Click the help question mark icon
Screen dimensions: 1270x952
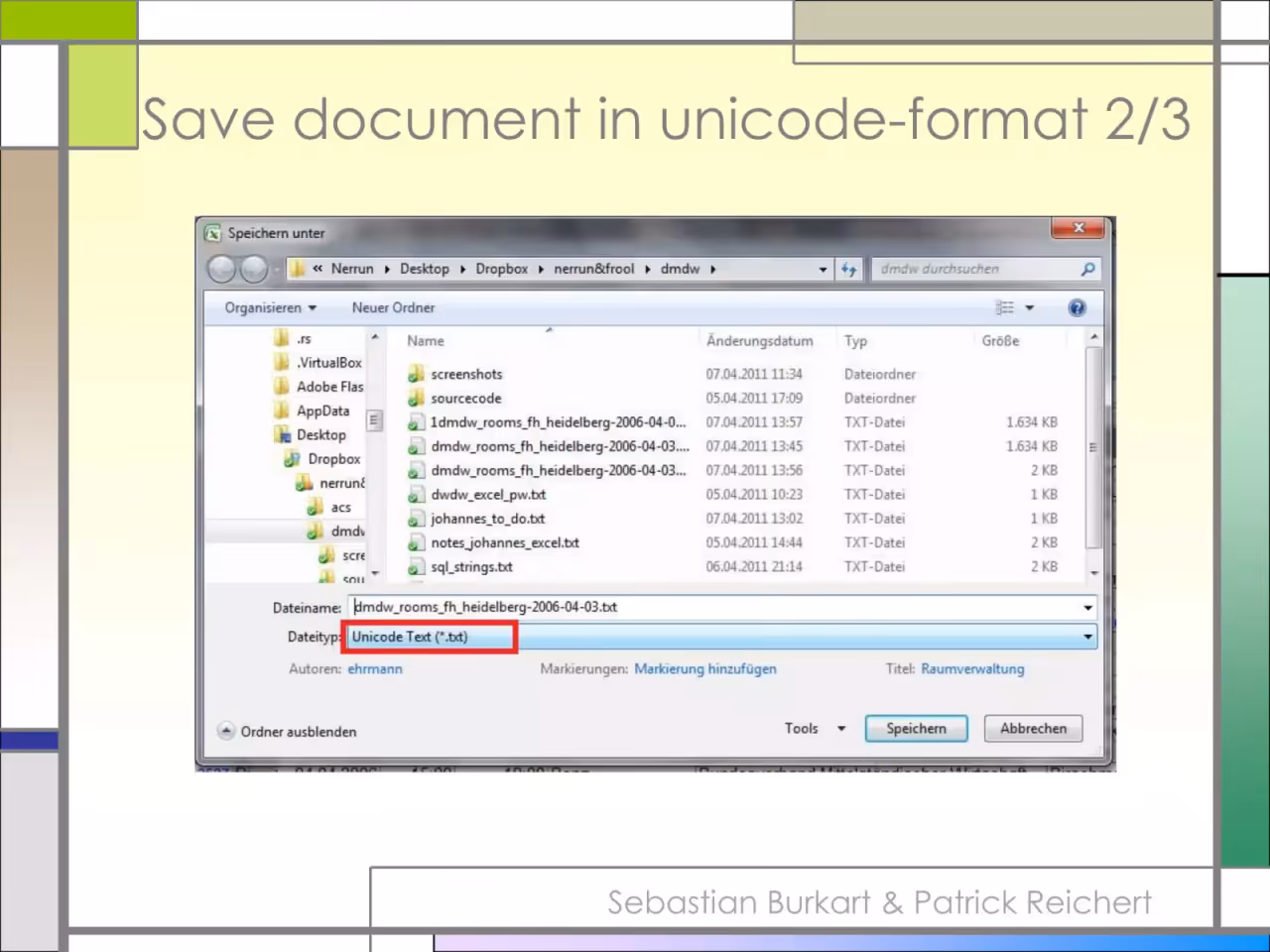[1077, 307]
